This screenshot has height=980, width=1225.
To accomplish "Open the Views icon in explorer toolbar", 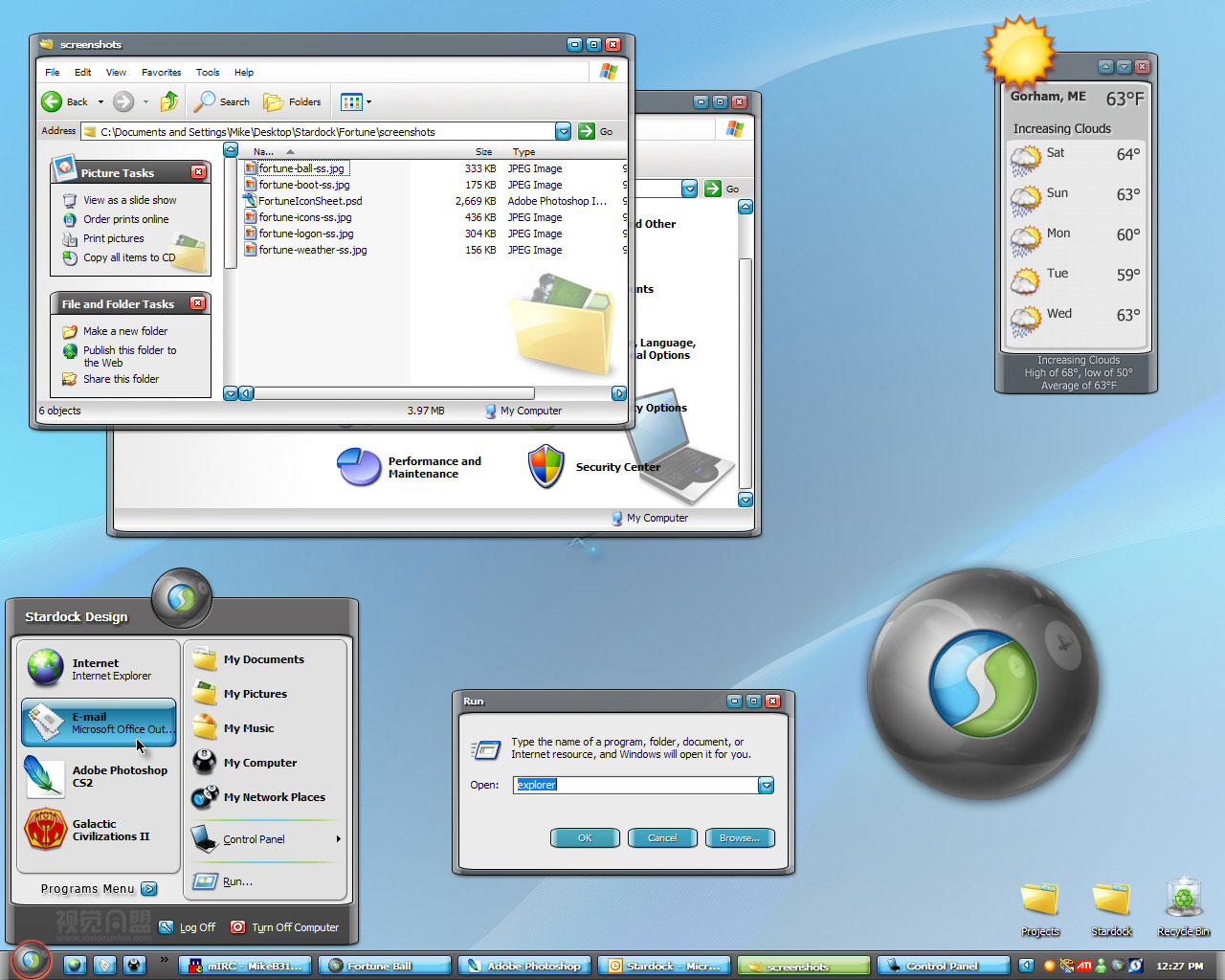I will pyautogui.click(x=351, y=101).
